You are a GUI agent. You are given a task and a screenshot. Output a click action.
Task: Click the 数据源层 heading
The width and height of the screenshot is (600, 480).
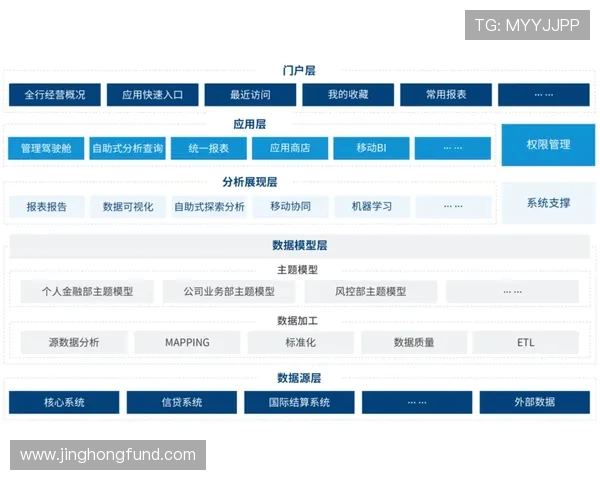point(299,378)
